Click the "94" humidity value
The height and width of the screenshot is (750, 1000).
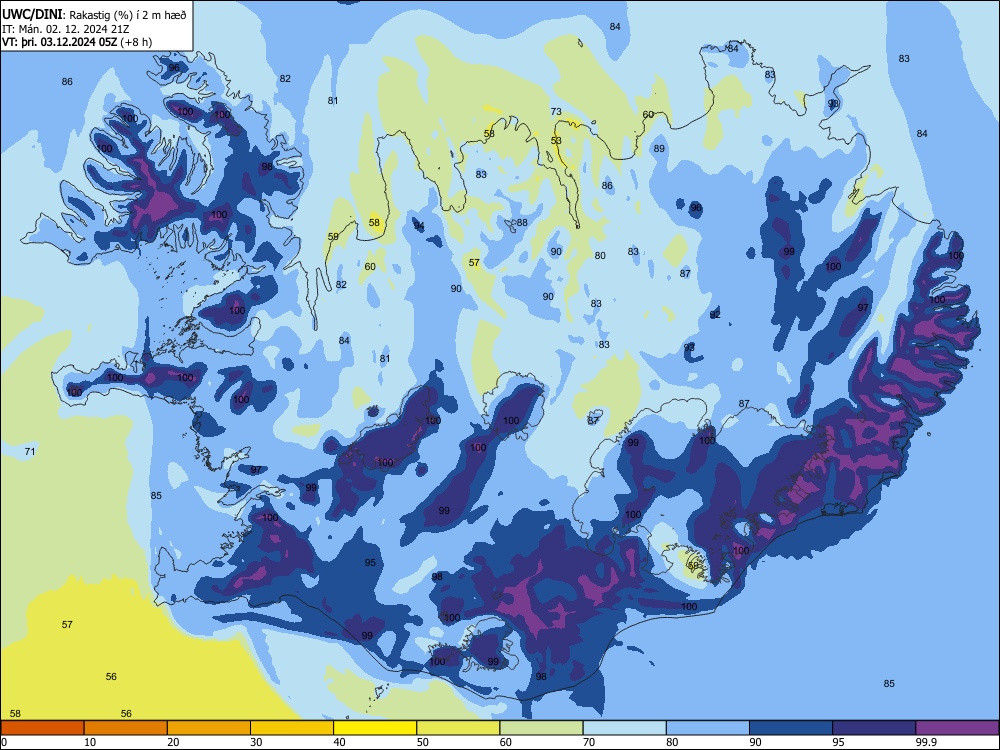pos(419,226)
